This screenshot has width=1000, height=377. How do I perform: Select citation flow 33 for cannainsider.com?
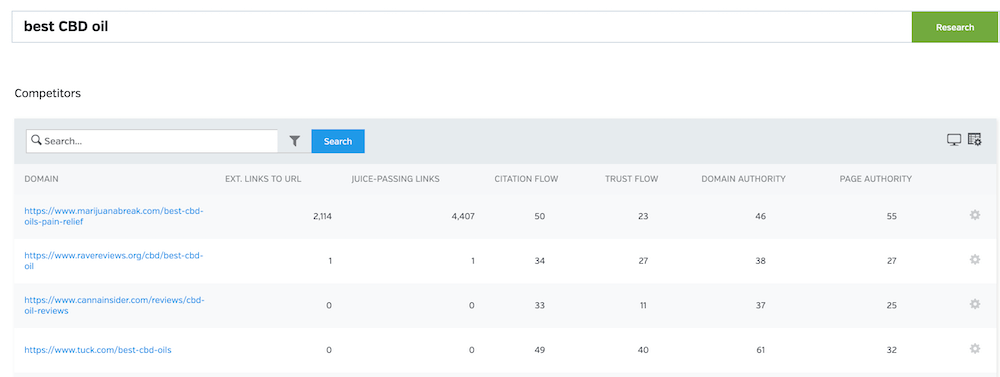click(x=540, y=306)
